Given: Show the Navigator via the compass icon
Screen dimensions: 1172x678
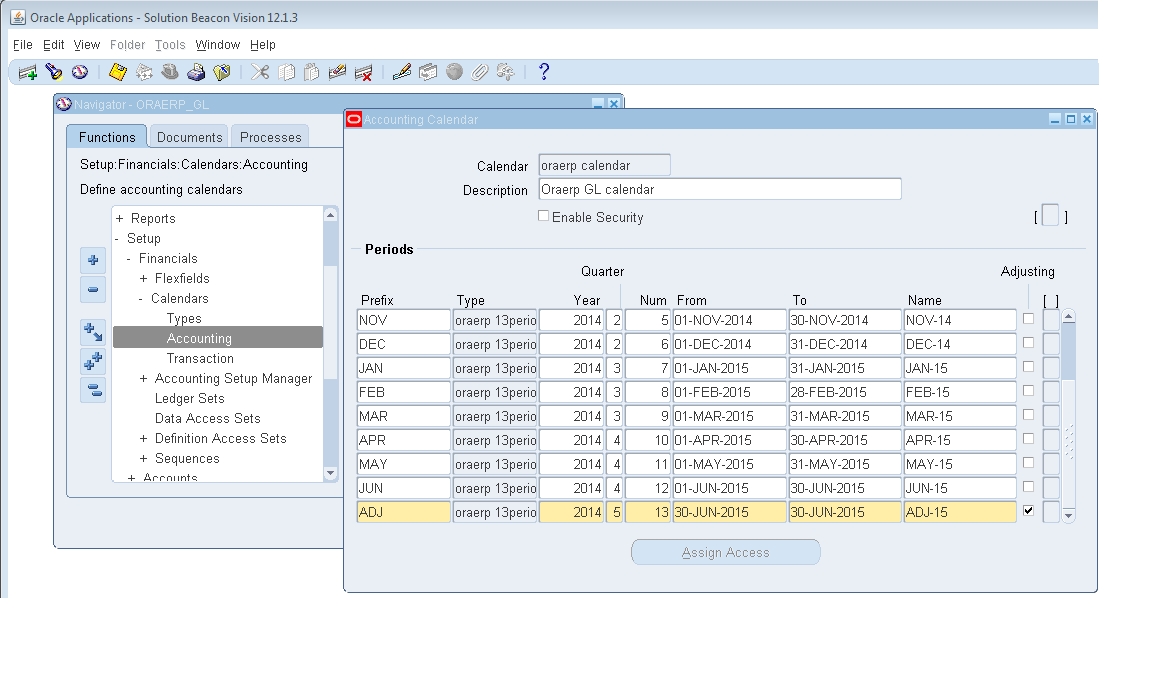Looking at the screenshot, I should (x=80, y=72).
